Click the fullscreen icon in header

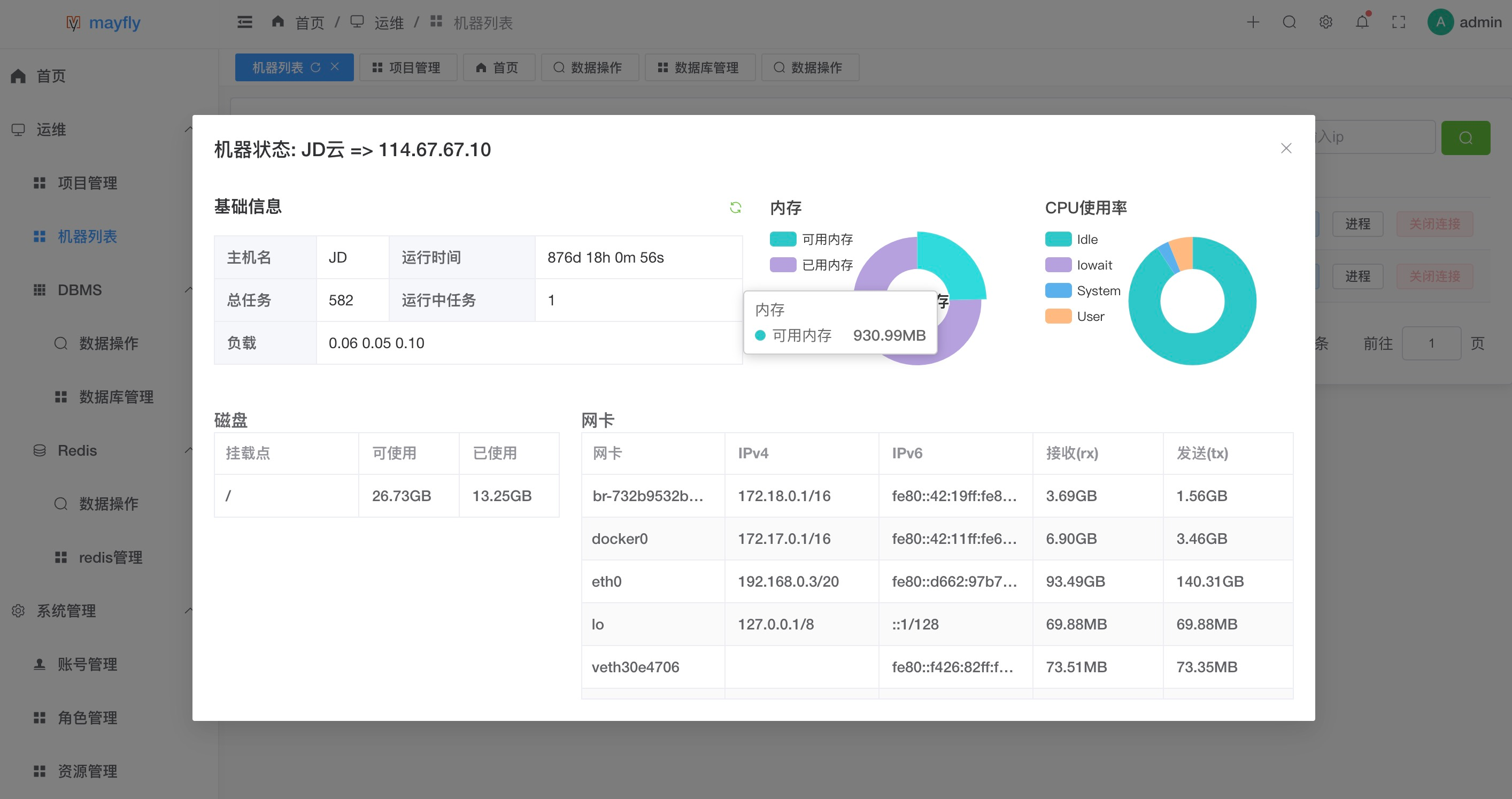click(x=1398, y=22)
